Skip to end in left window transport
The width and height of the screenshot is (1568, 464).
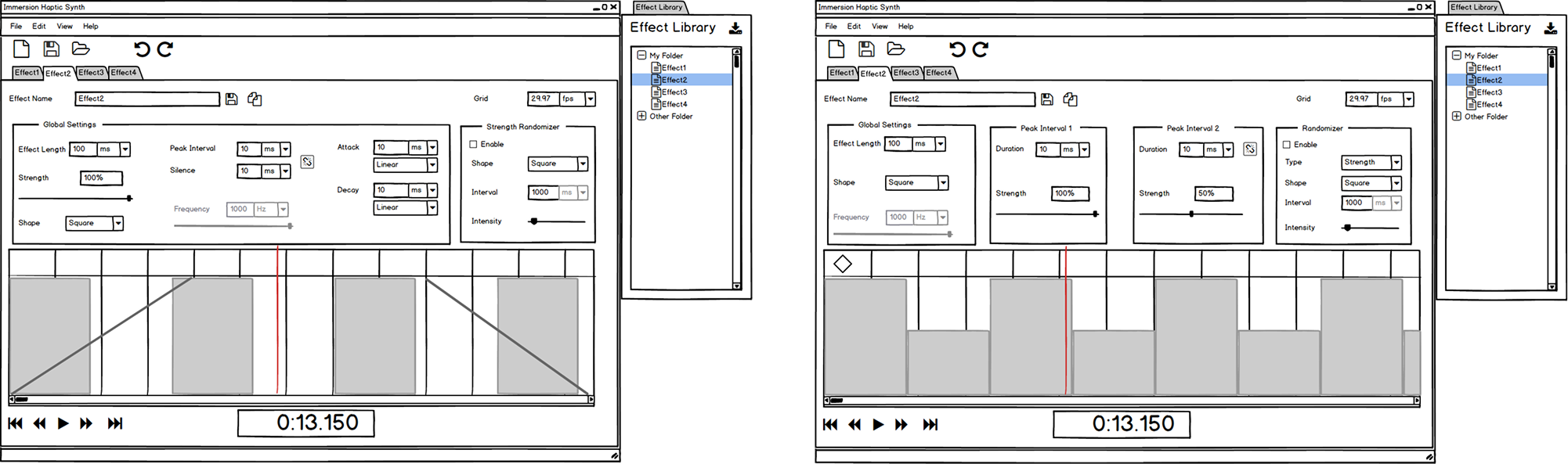pos(115,423)
